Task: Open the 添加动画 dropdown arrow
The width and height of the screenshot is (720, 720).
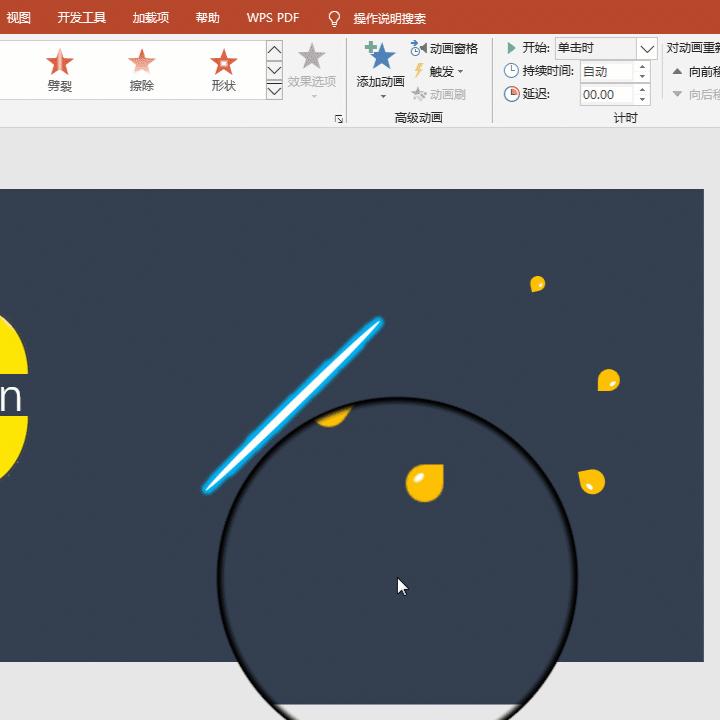Action: (x=383, y=97)
